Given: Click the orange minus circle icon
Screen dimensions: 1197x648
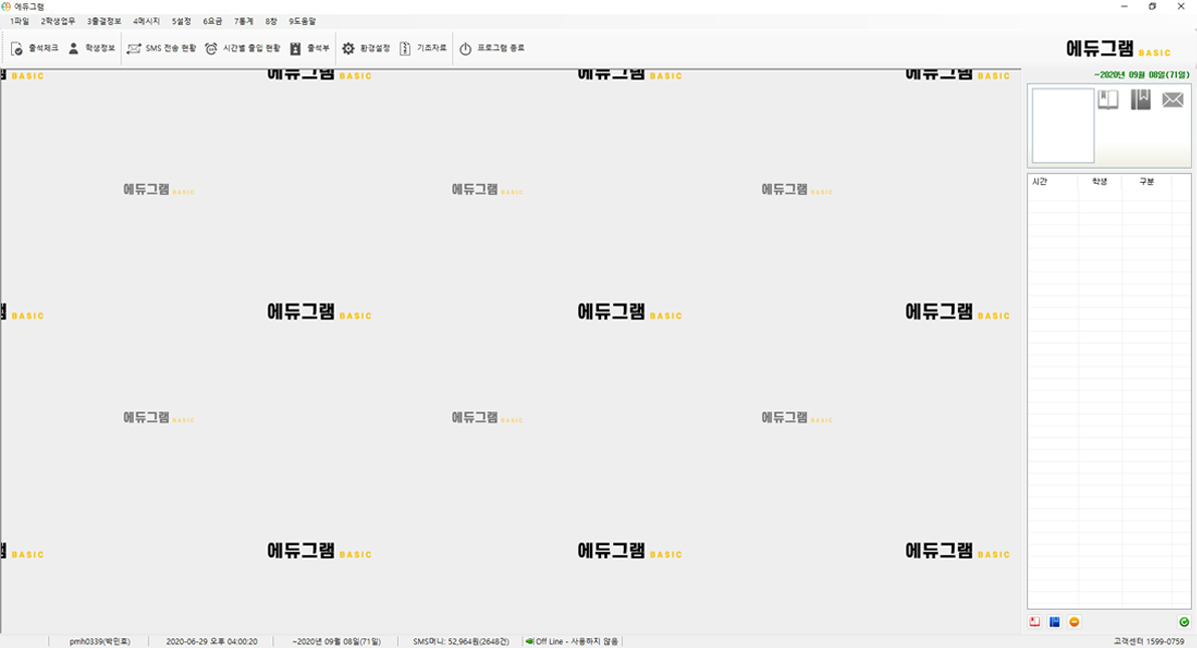Looking at the screenshot, I should (x=1074, y=622).
